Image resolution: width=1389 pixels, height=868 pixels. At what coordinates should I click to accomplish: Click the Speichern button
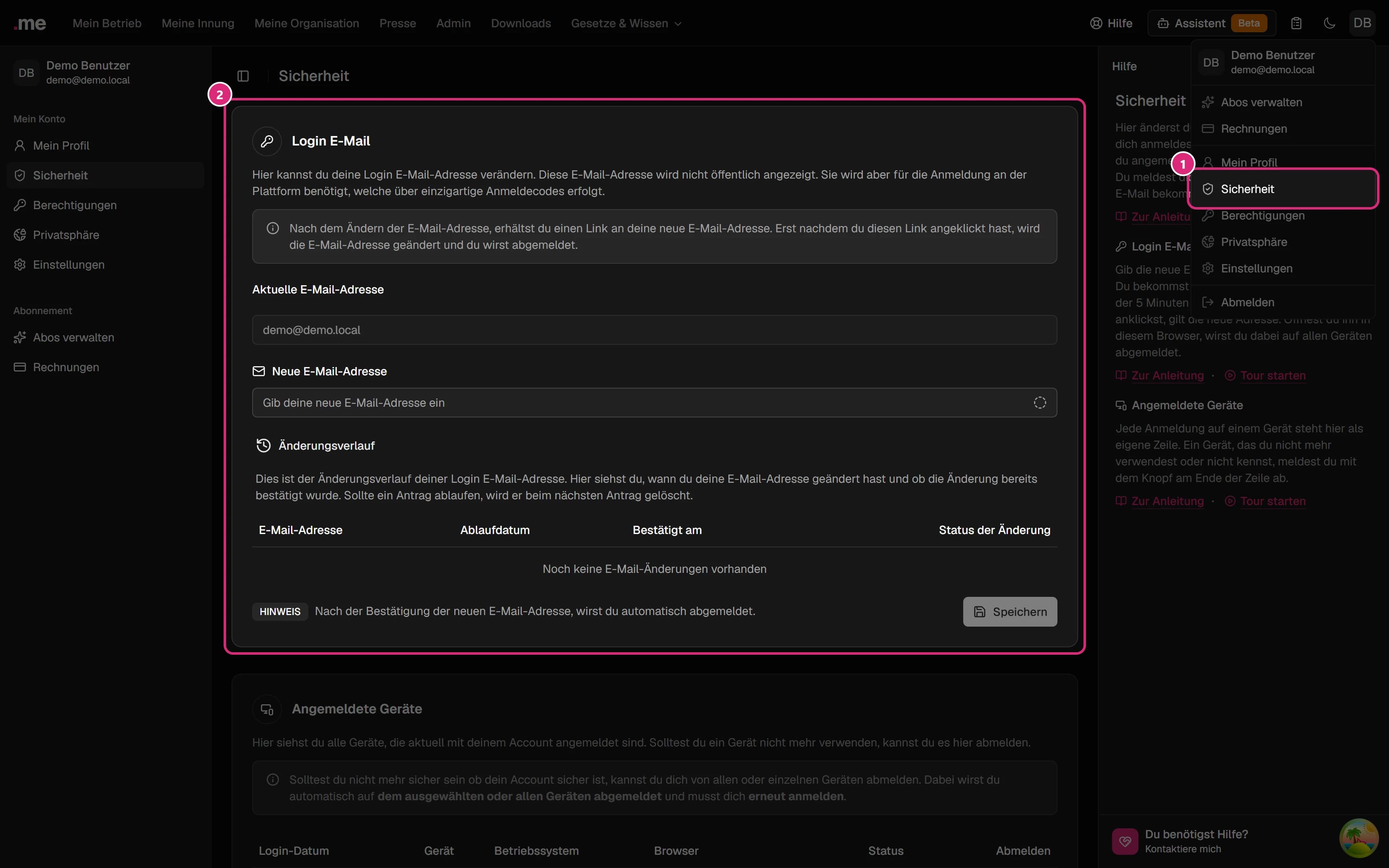[x=1010, y=612]
